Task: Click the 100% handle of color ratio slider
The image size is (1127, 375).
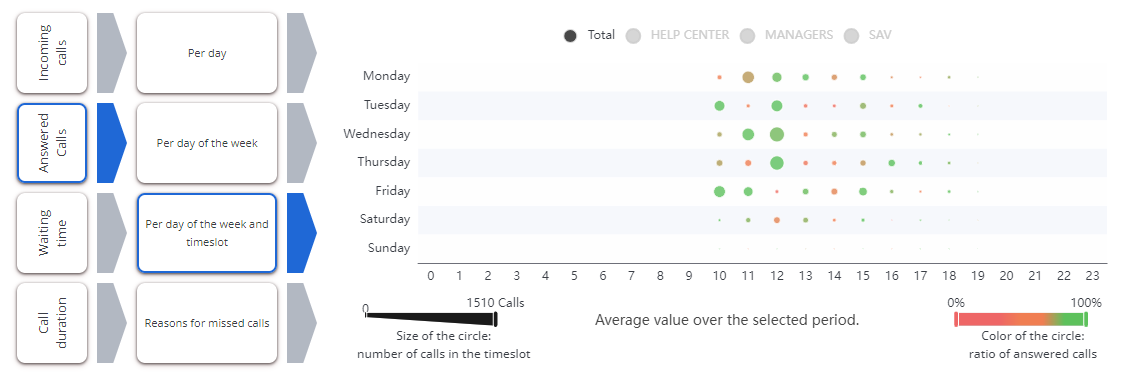Action: 1086,319
